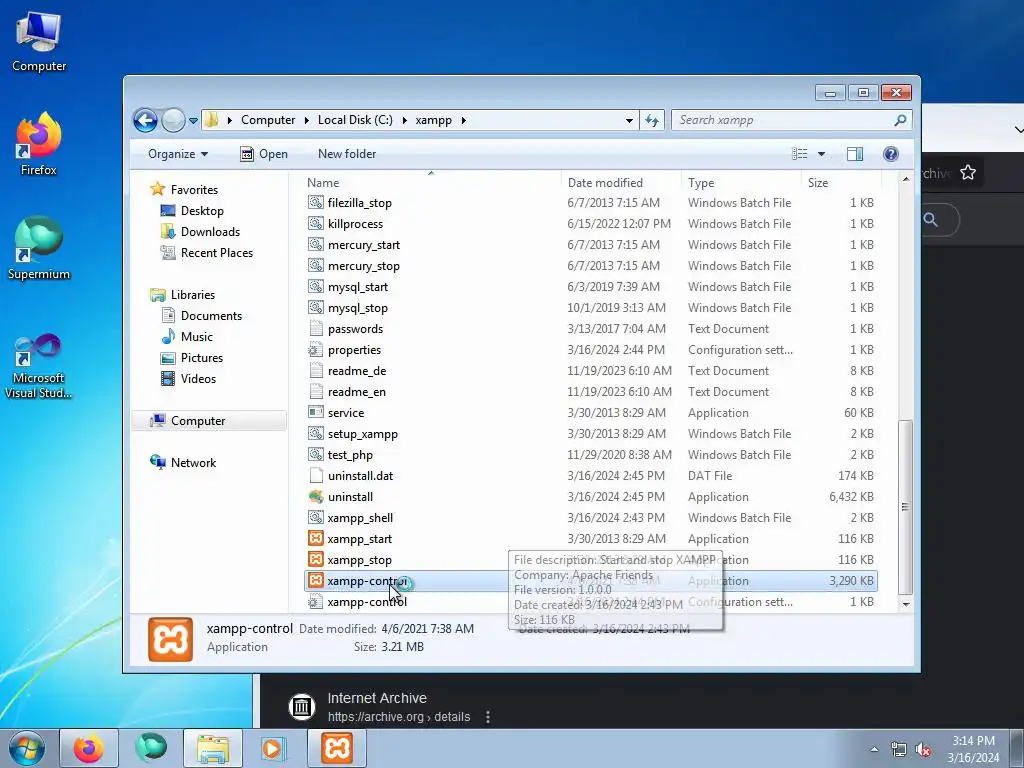
Task: Click the Open toolbar button
Action: tap(264, 154)
